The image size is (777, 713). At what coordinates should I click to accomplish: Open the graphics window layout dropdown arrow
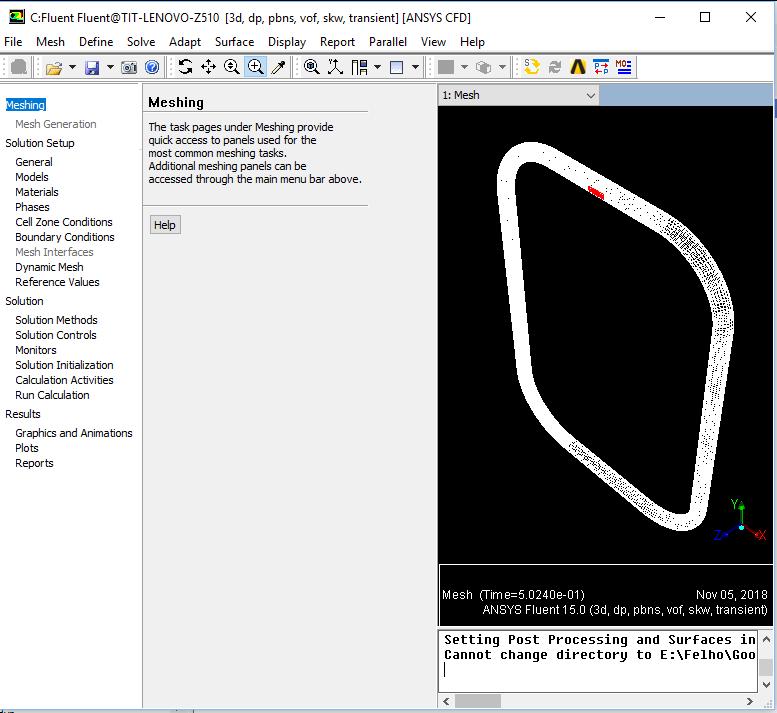coord(415,67)
